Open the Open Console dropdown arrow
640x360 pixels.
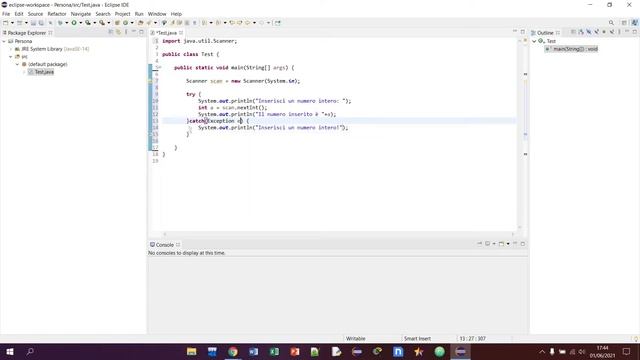click(508, 244)
